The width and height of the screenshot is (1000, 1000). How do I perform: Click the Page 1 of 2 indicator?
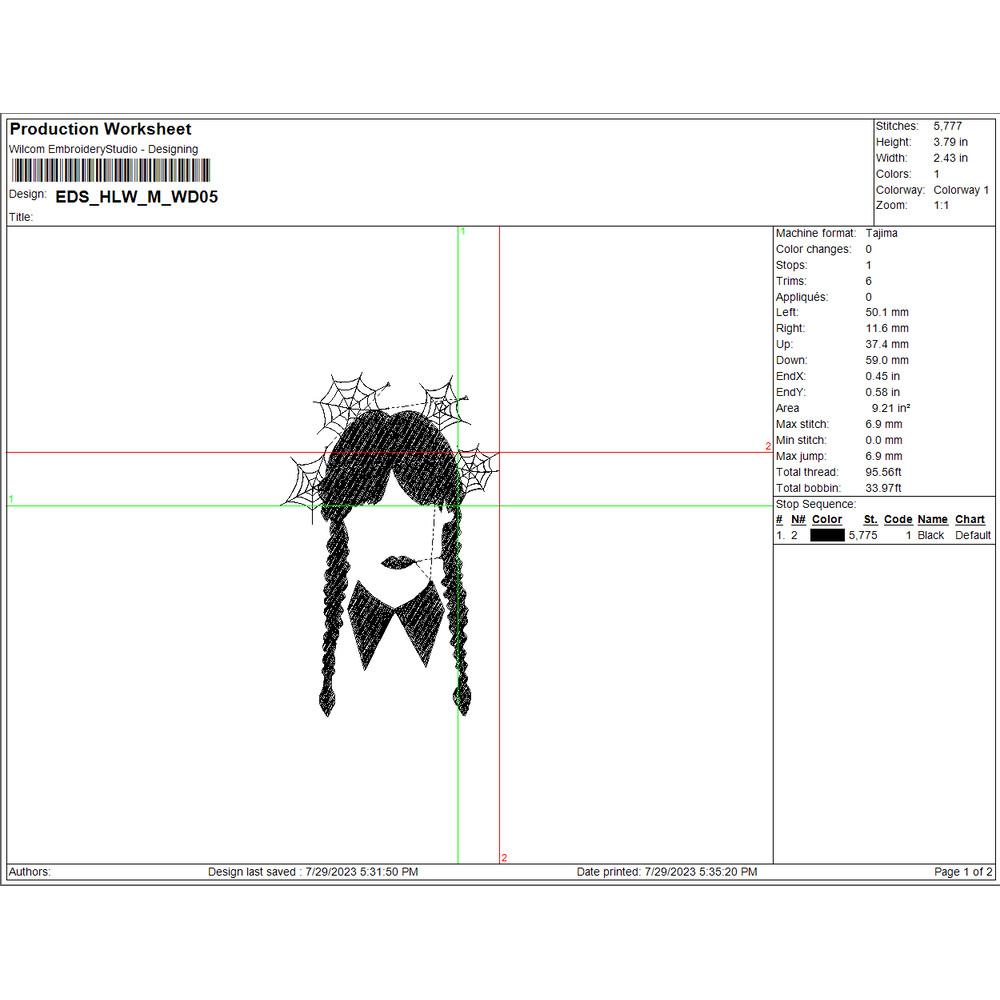click(x=963, y=872)
